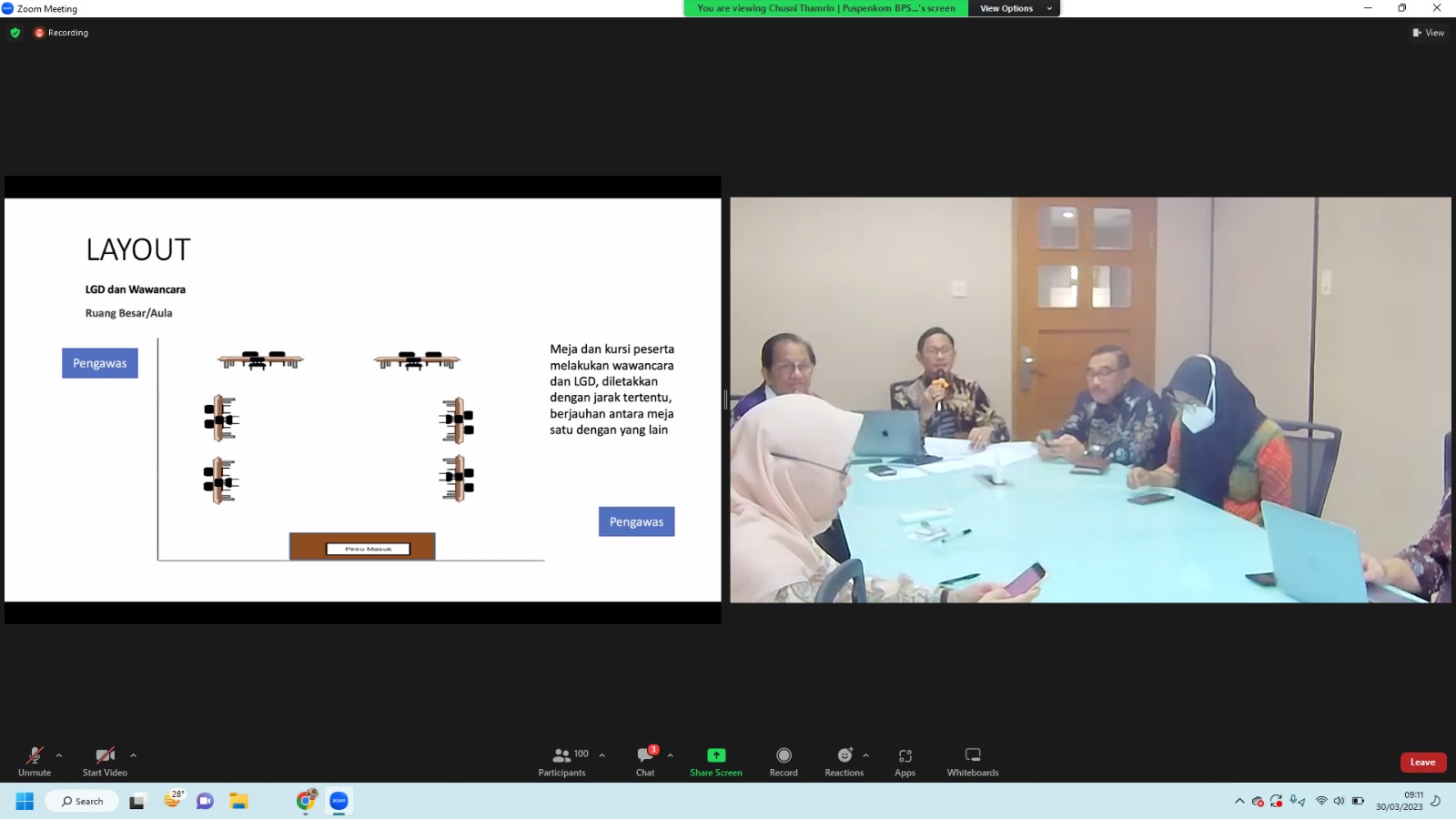Expand the Participants options arrow

coord(602,755)
